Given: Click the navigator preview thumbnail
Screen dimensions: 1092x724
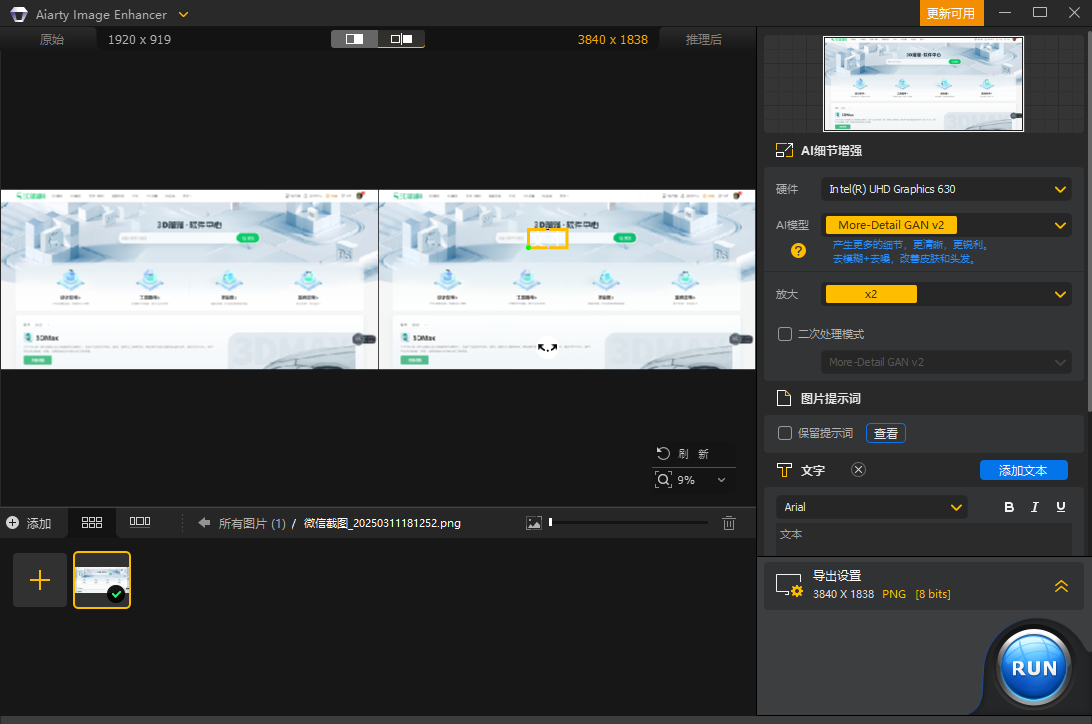Looking at the screenshot, I should pyautogui.click(x=923, y=84).
